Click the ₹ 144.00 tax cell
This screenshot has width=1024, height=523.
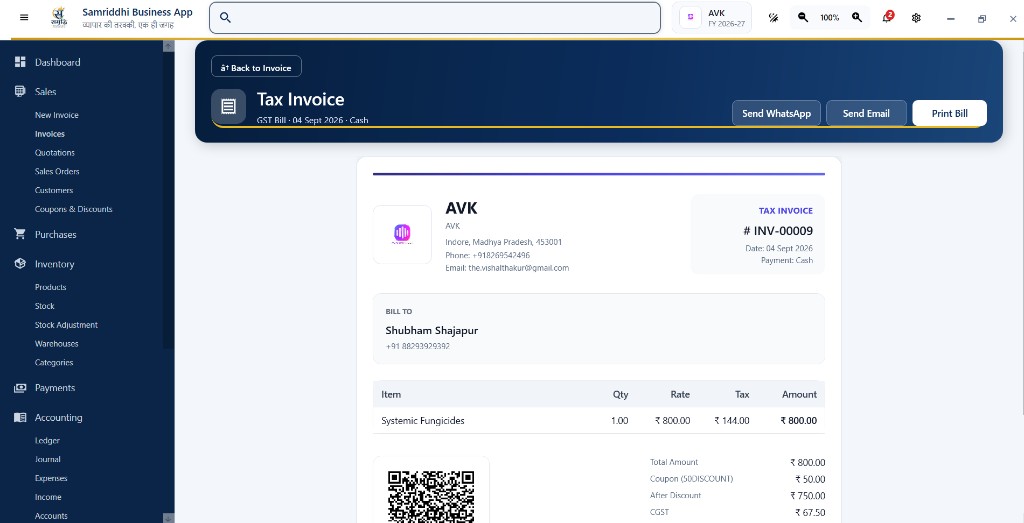(731, 420)
